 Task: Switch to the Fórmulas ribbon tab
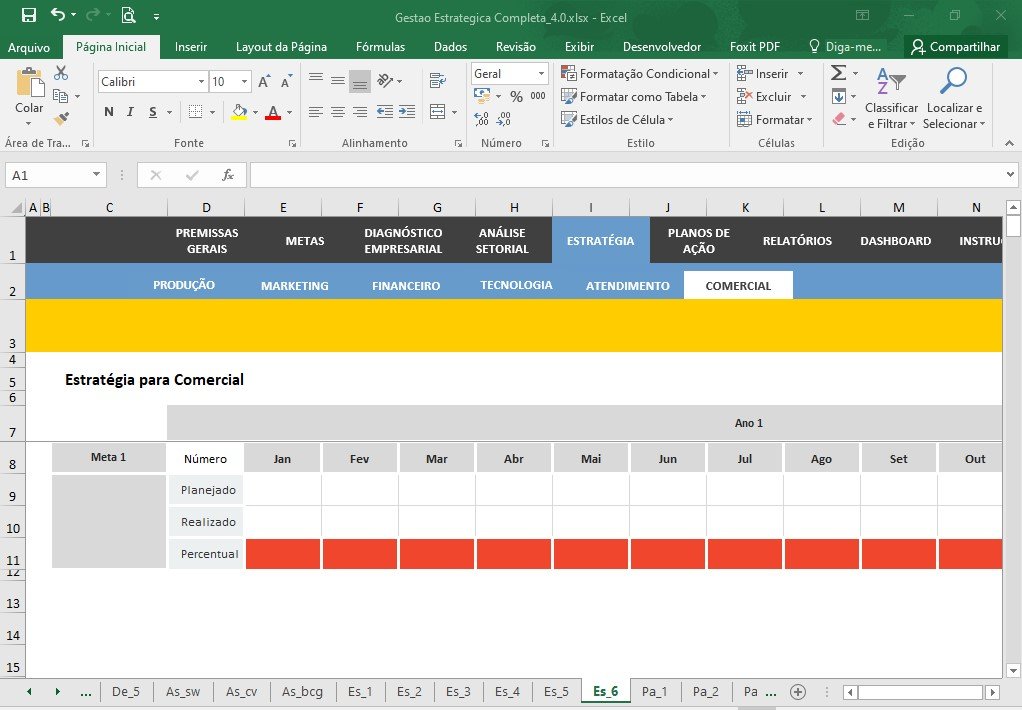380,47
